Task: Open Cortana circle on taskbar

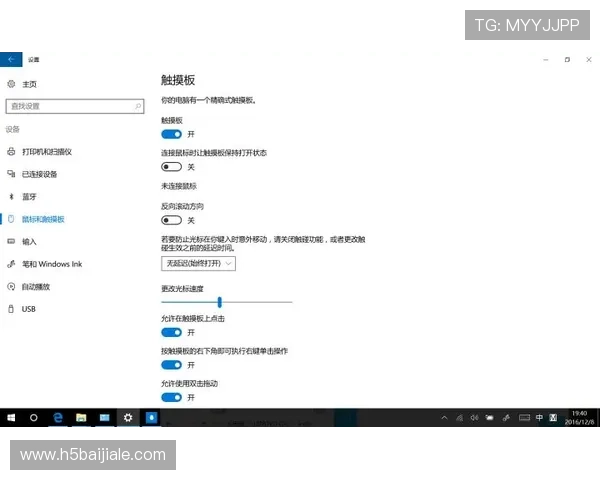Action: (34, 418)
